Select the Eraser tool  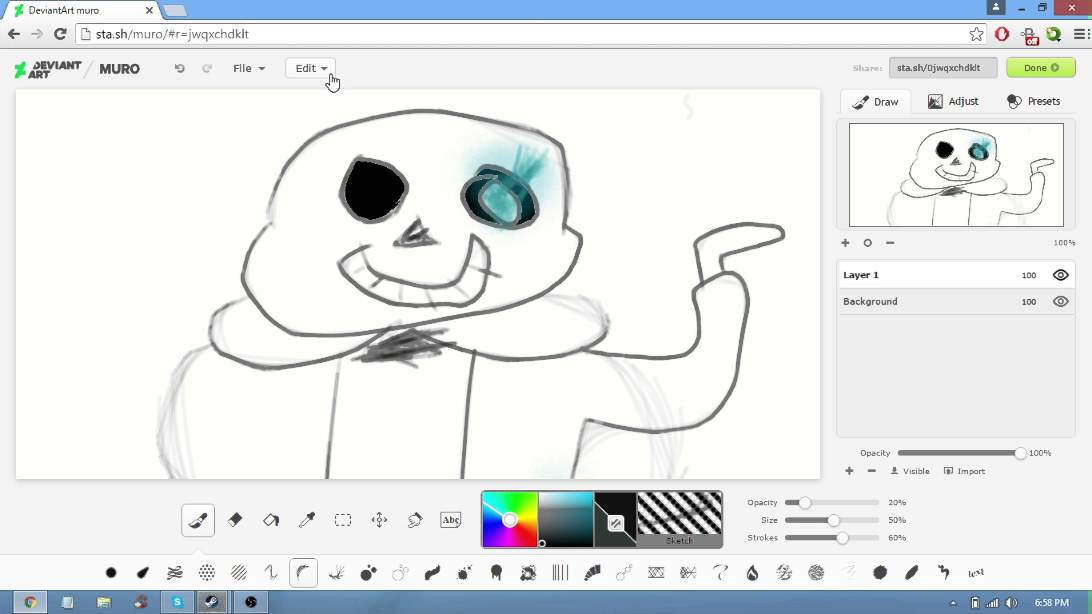[x=235, y=519]
